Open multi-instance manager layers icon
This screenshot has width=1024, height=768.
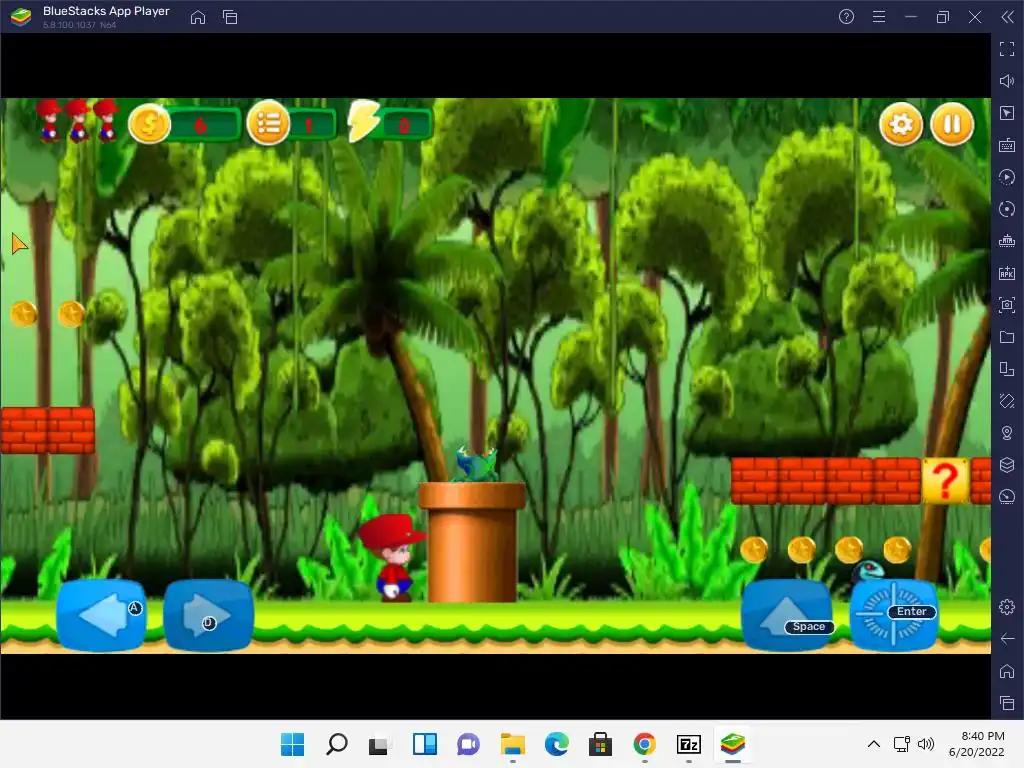(1007, 465)
